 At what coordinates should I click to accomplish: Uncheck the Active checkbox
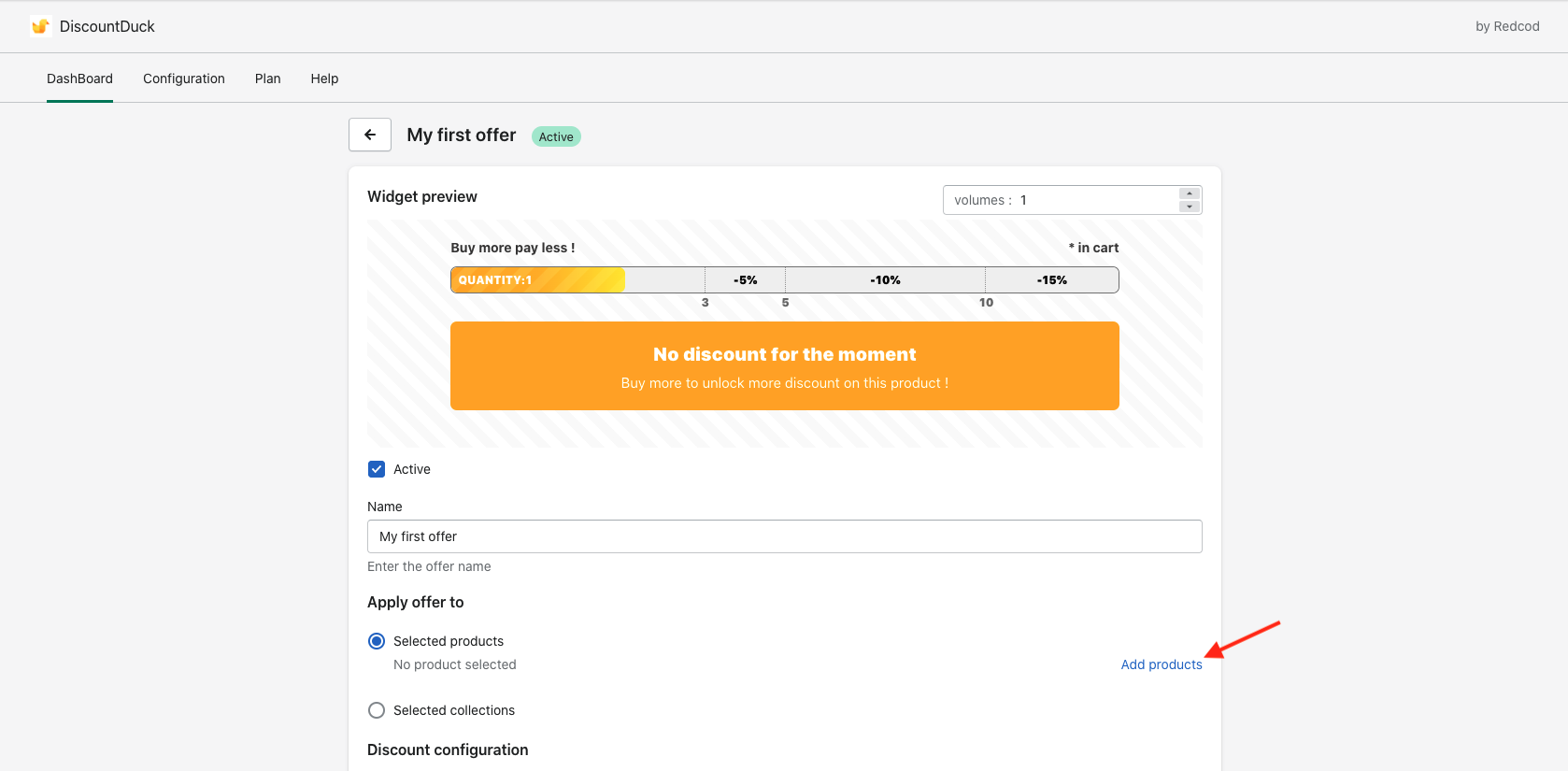coord(377,469)
